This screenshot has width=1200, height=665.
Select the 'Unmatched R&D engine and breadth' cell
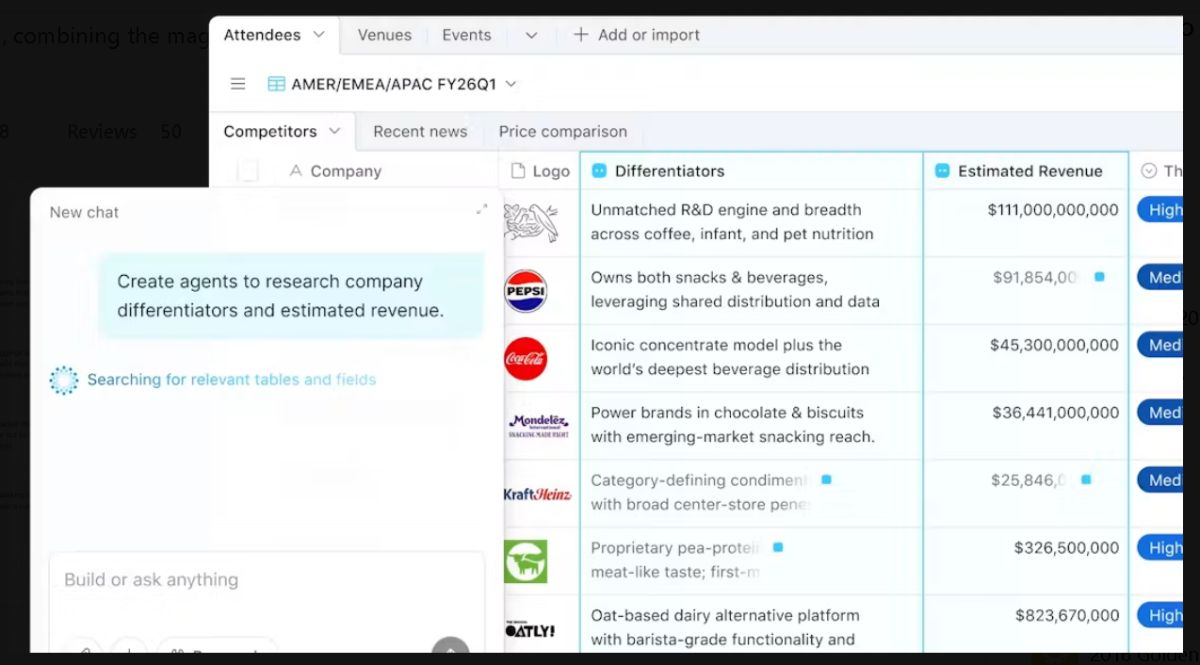[752, 222]
